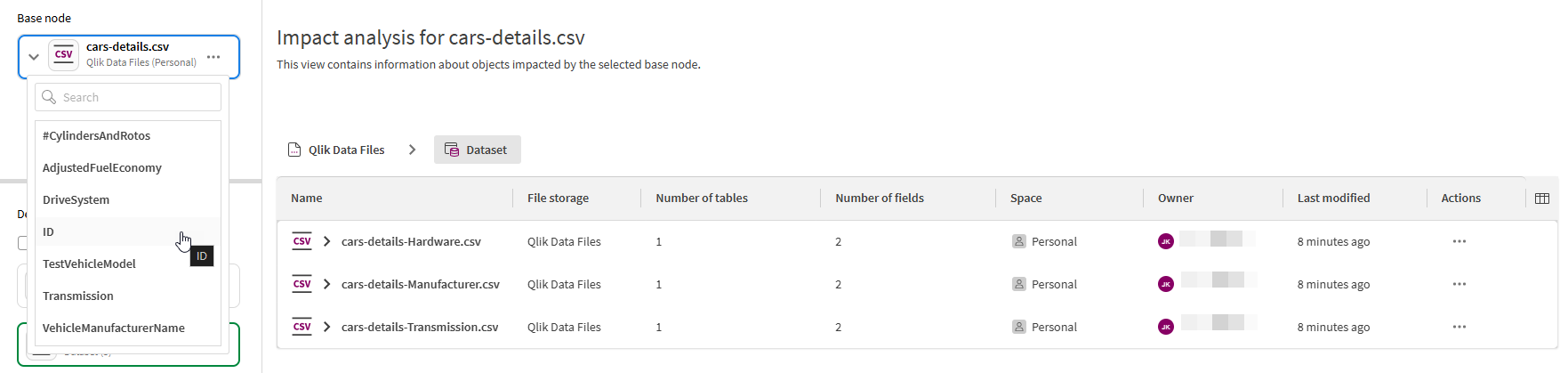This screenshot has height=373, width=1568.
Task: Expand the cars-details-Manufacturer.csv row
Action: pyautogui.click(x=327, y=284)
